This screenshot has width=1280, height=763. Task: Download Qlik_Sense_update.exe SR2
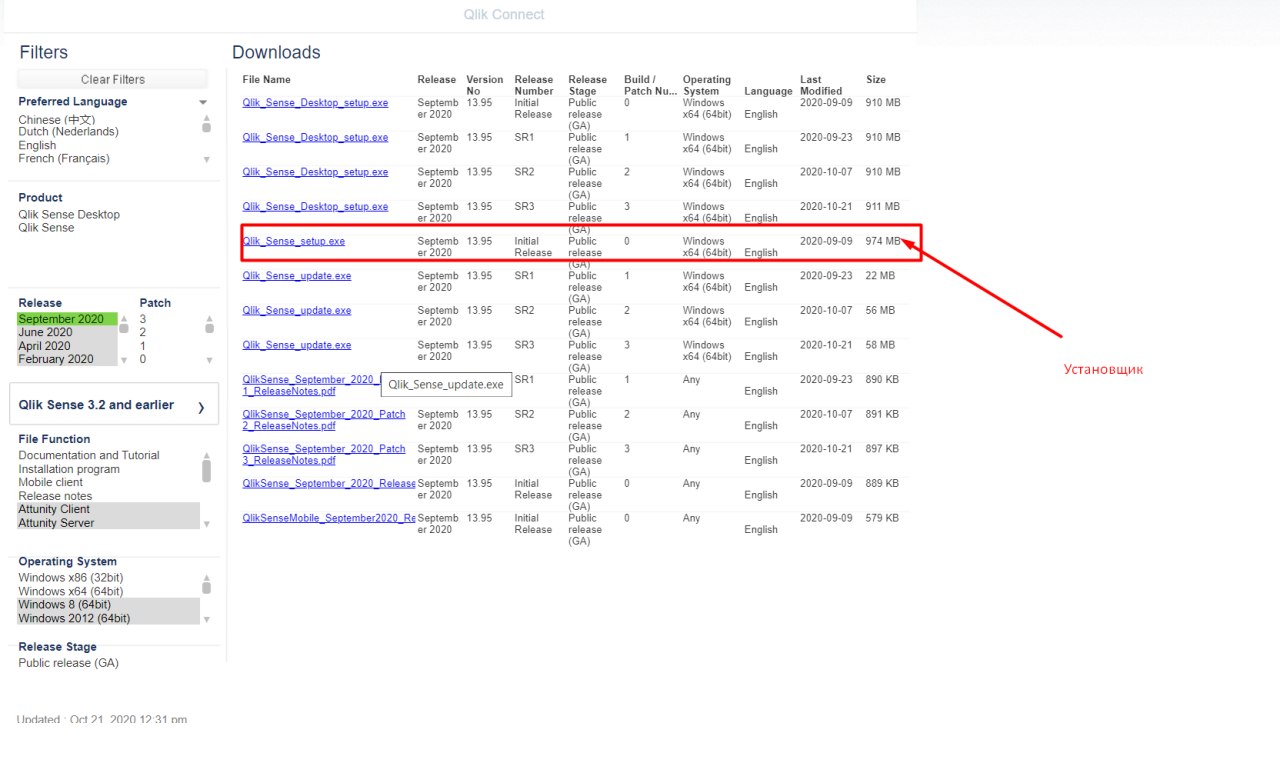(297, 310)
